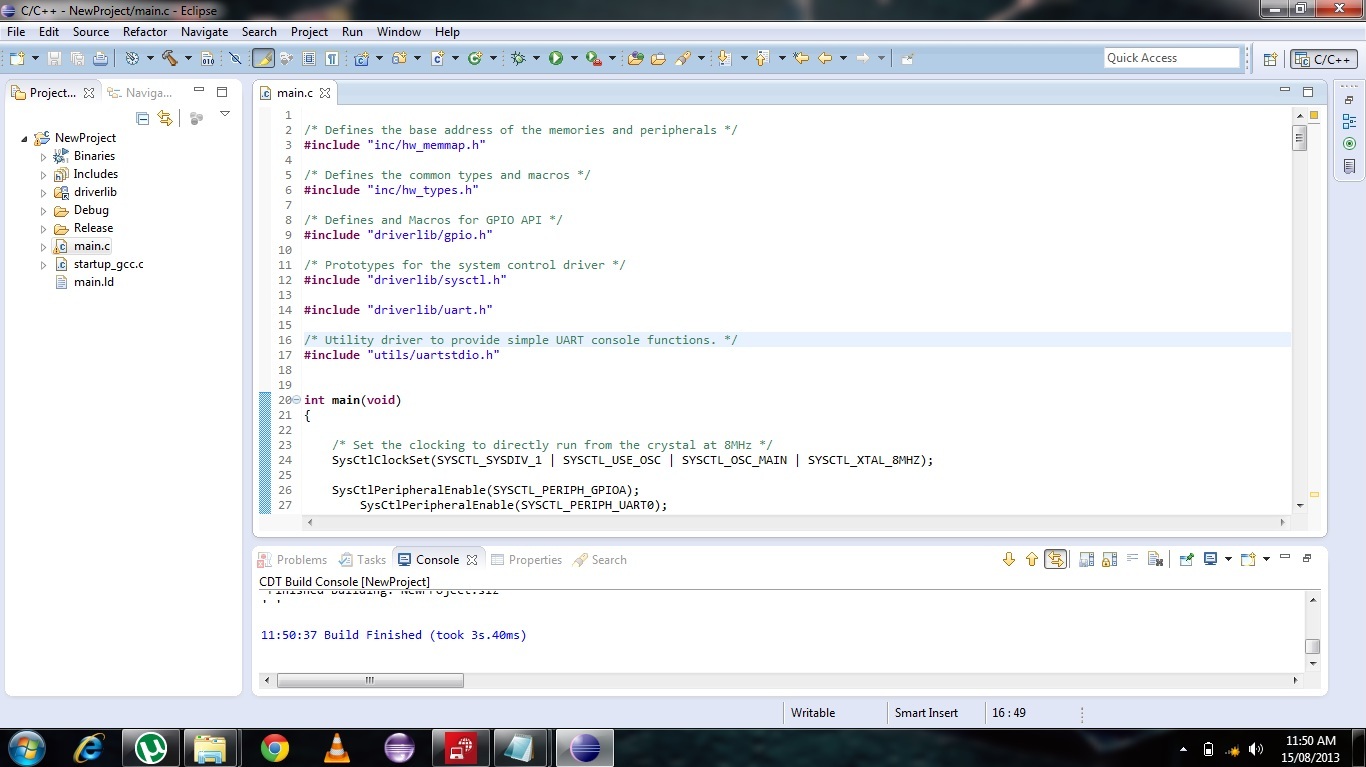Click the New C Source File icon

click(x=437, y=59)
